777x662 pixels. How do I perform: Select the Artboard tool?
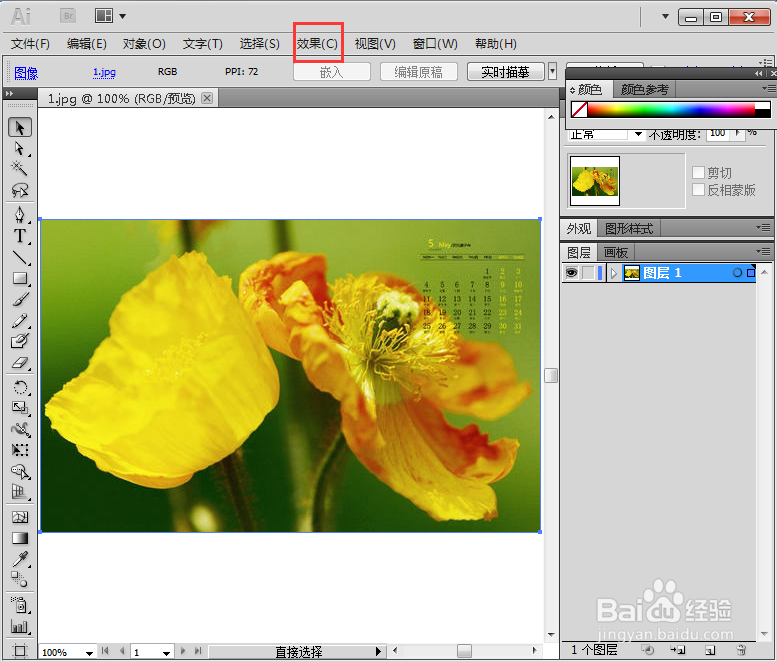tap(20, 650)
